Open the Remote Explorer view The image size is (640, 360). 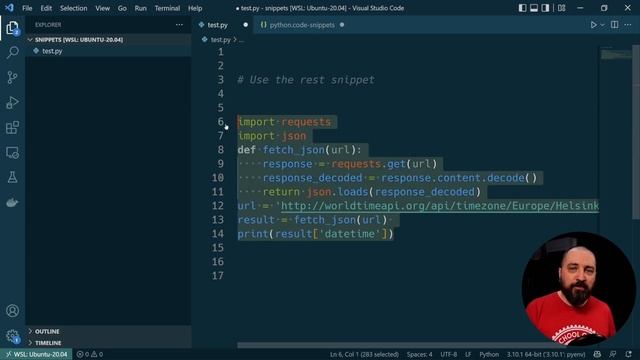12,152
